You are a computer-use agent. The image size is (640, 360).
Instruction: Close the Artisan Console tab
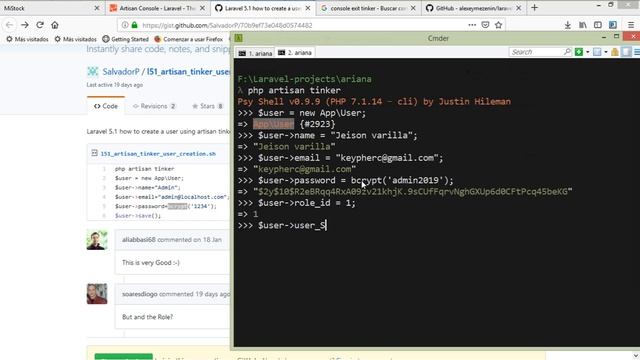click(x=202, y=8)
